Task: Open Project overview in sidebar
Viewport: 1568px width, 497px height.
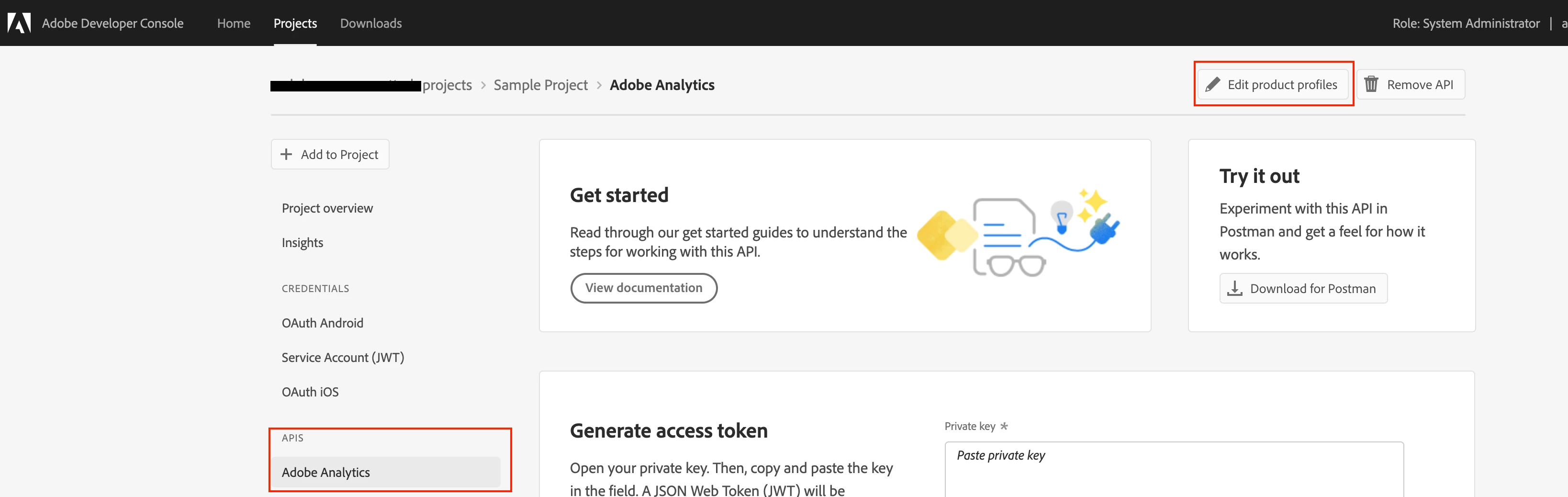Action: click(327, 208)
